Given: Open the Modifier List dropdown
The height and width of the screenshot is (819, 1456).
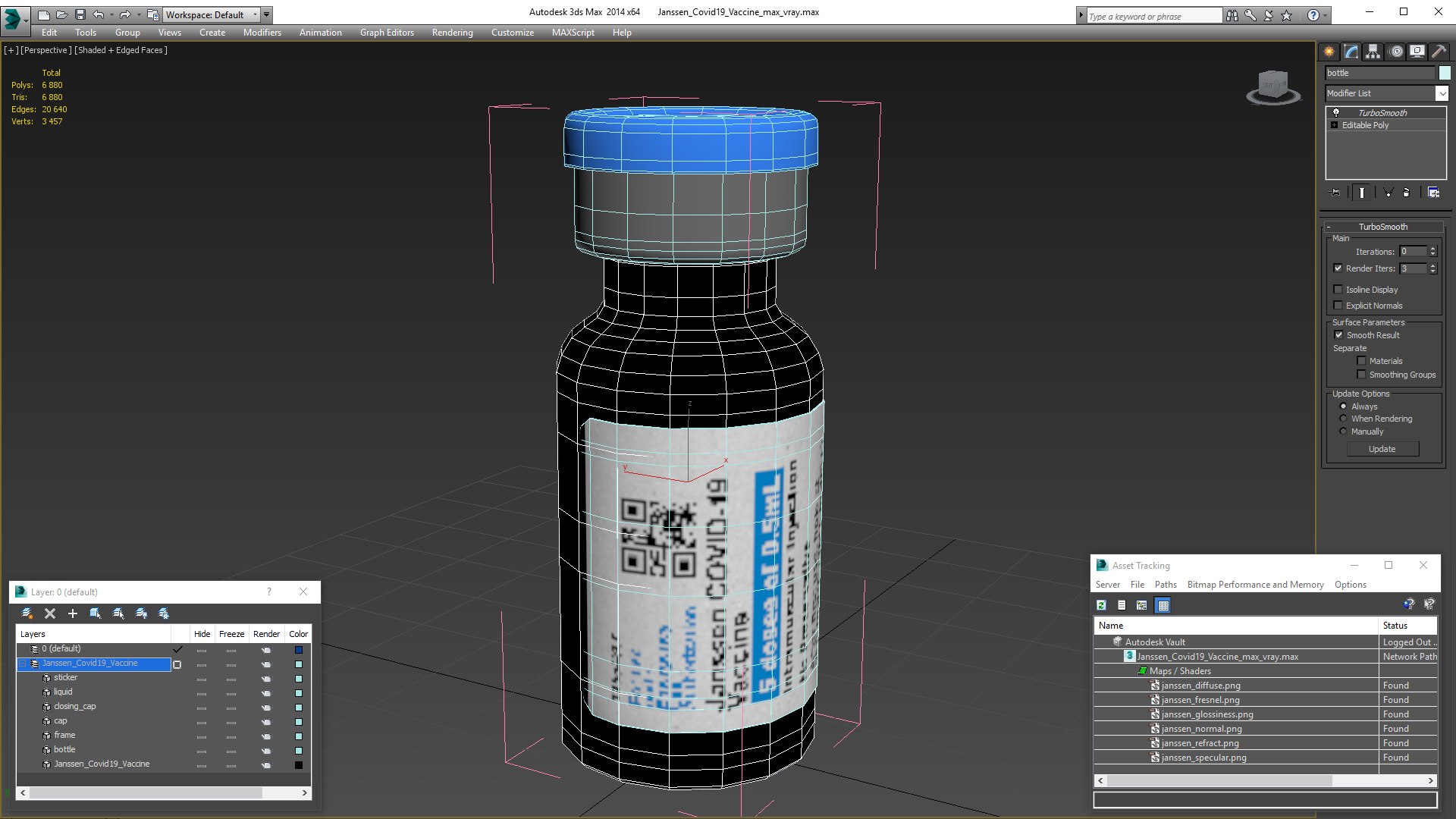Looking at the screenshot, I should coord(1442,93).
